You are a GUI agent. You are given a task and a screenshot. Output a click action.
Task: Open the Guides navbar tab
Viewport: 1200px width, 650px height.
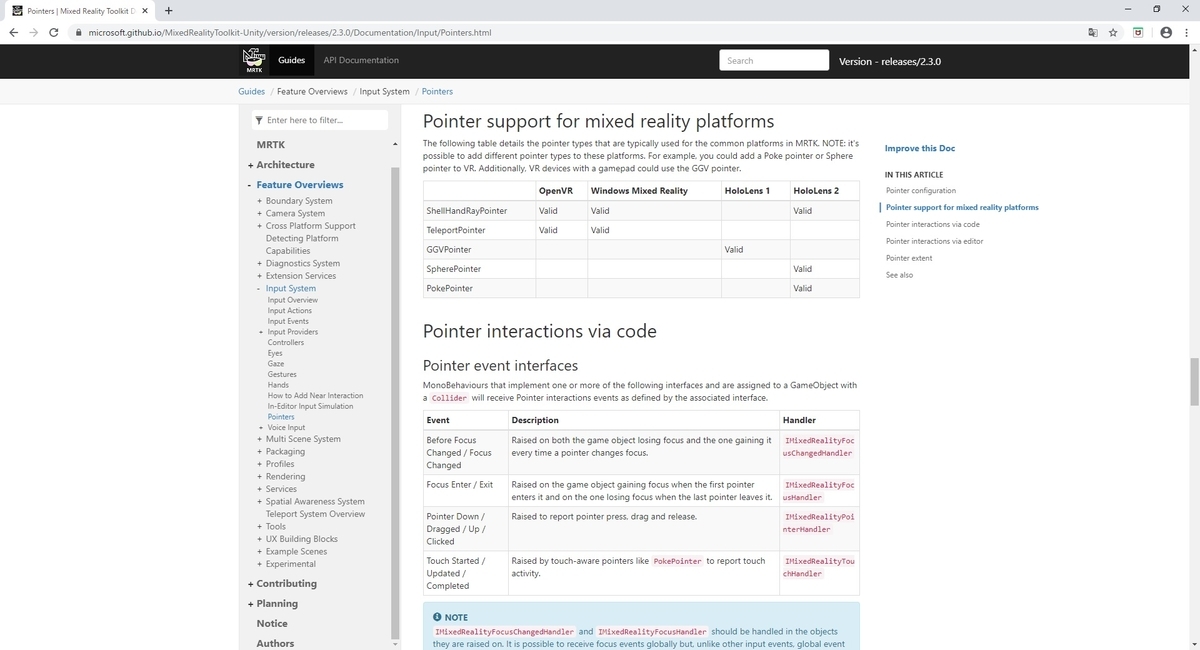click(x=291, y=60)
